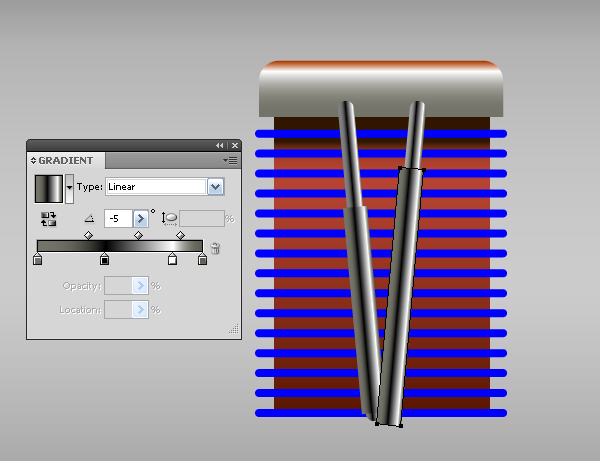Click the Delete Stop trash icon
Image resolution: width=600 pixels, height=461 pixels.
215,248
